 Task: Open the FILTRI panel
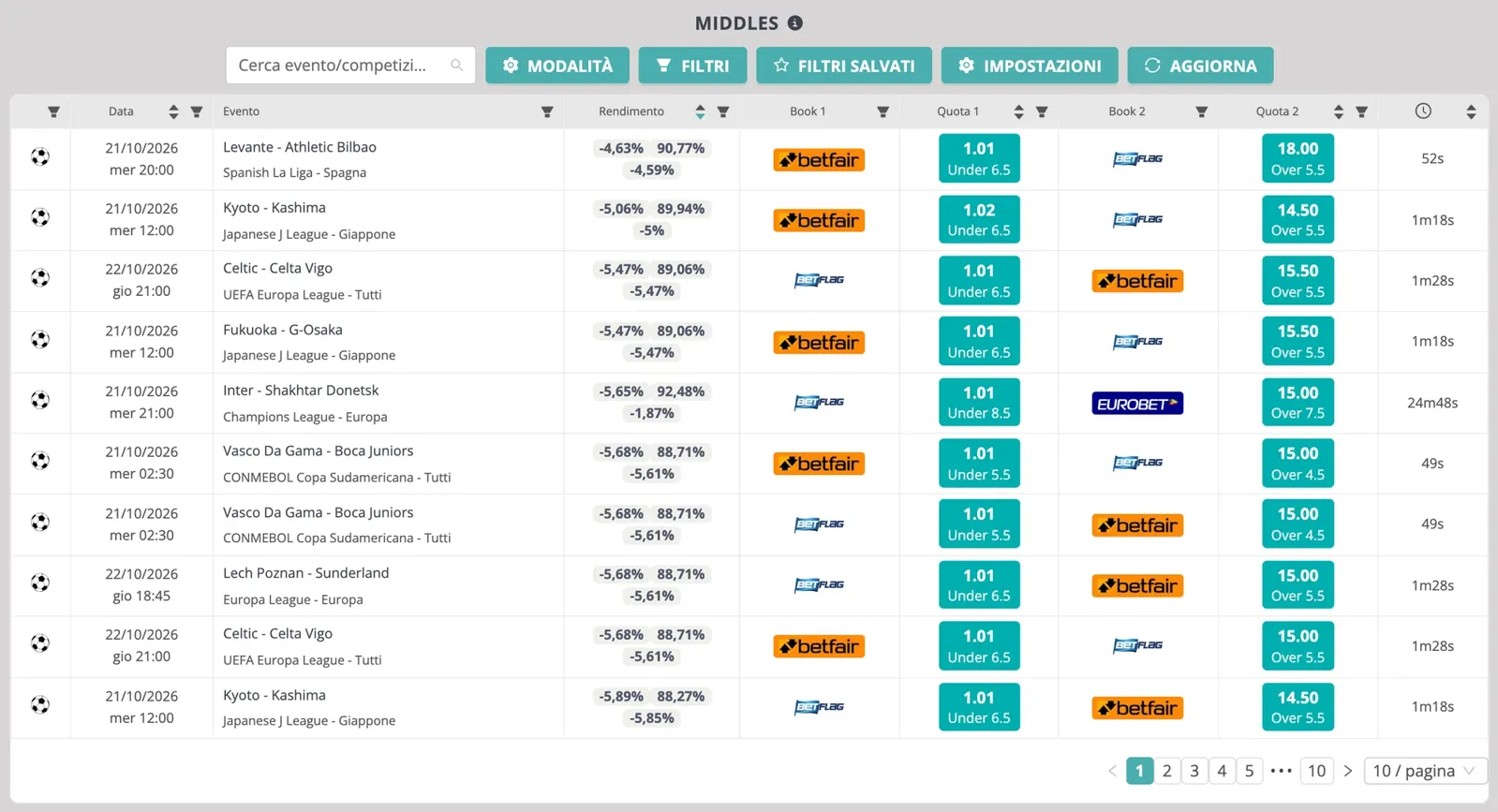[x=692, y=66]
